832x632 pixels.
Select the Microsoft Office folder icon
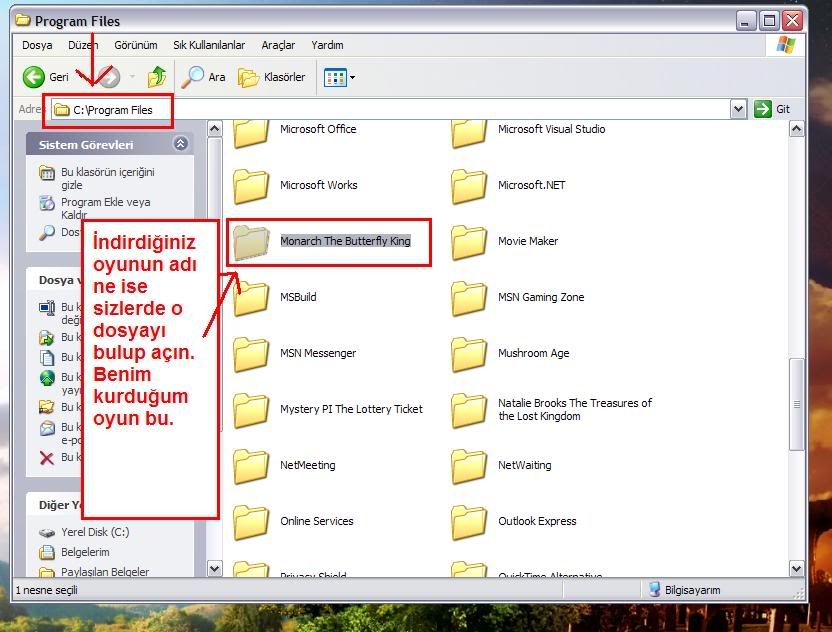pyautogui.click(x=251, y=132)
